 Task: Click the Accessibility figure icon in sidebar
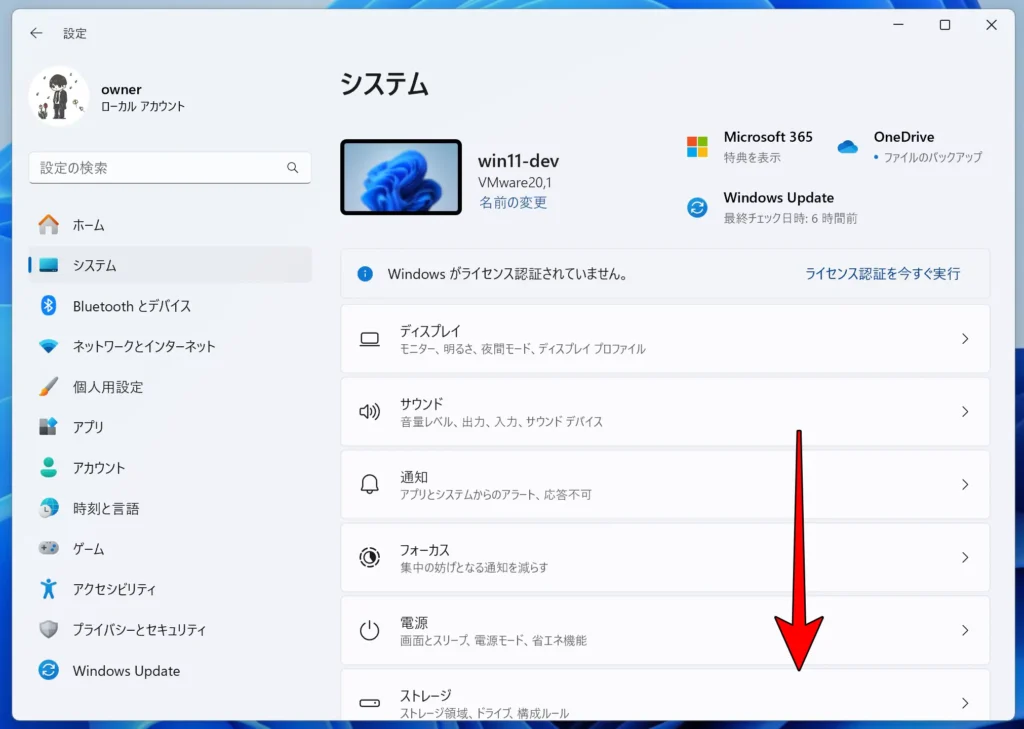point(48,589)
